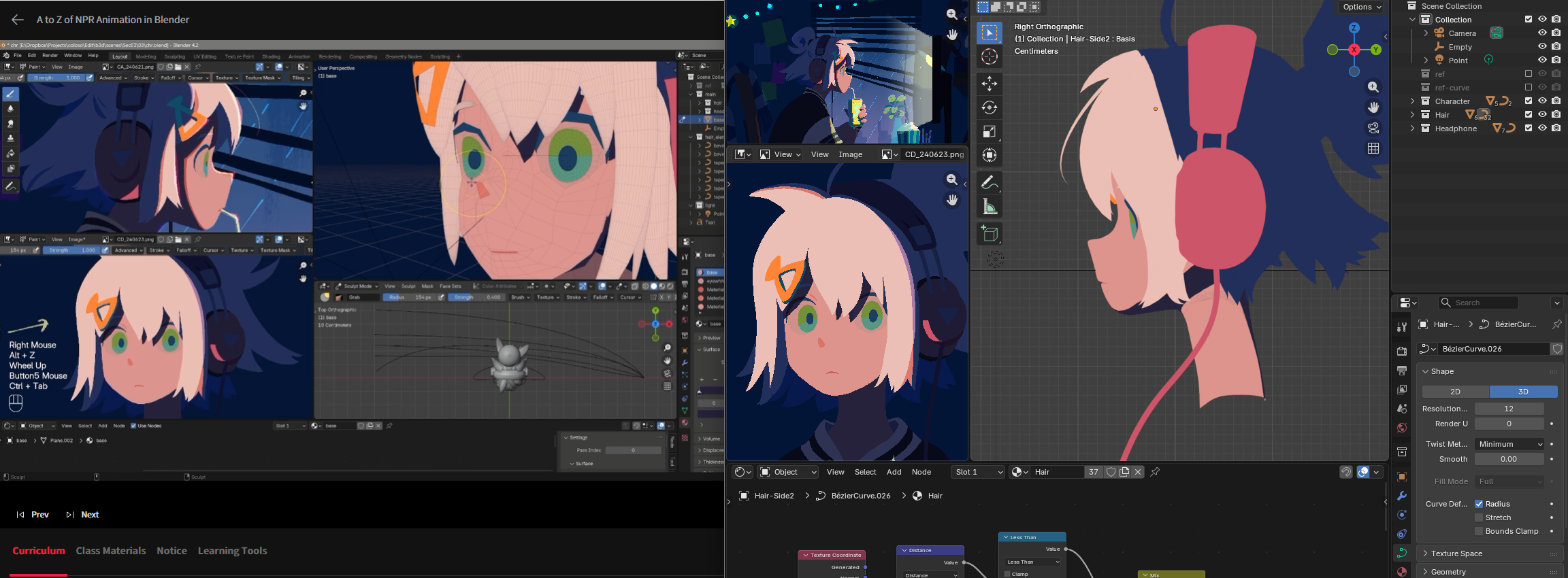Open the Modifiers wrench properties tab
The image size is (1568, 578).
coord(1401,496)
